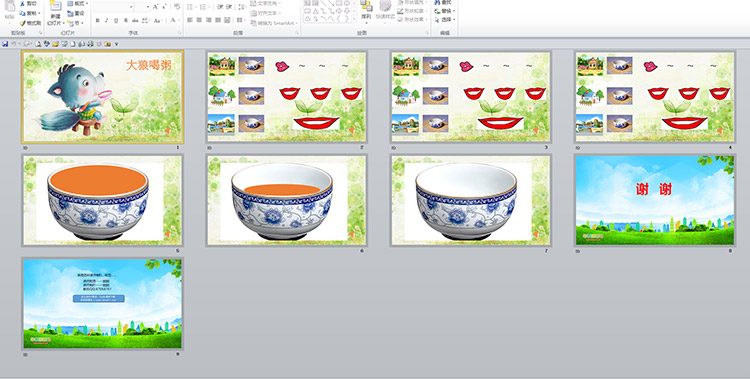Screen dimensions: 750x379
Task: Open the font name dropdown
Action: click(131, 7)
